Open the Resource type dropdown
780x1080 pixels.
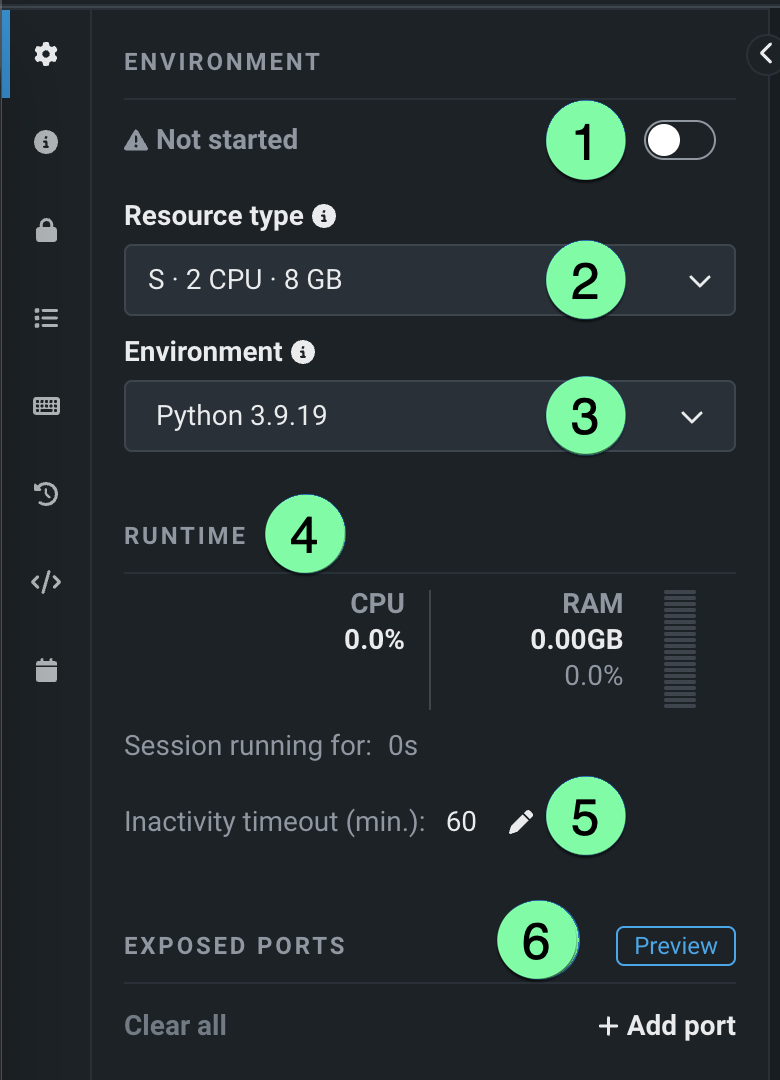tap(429, 280)
